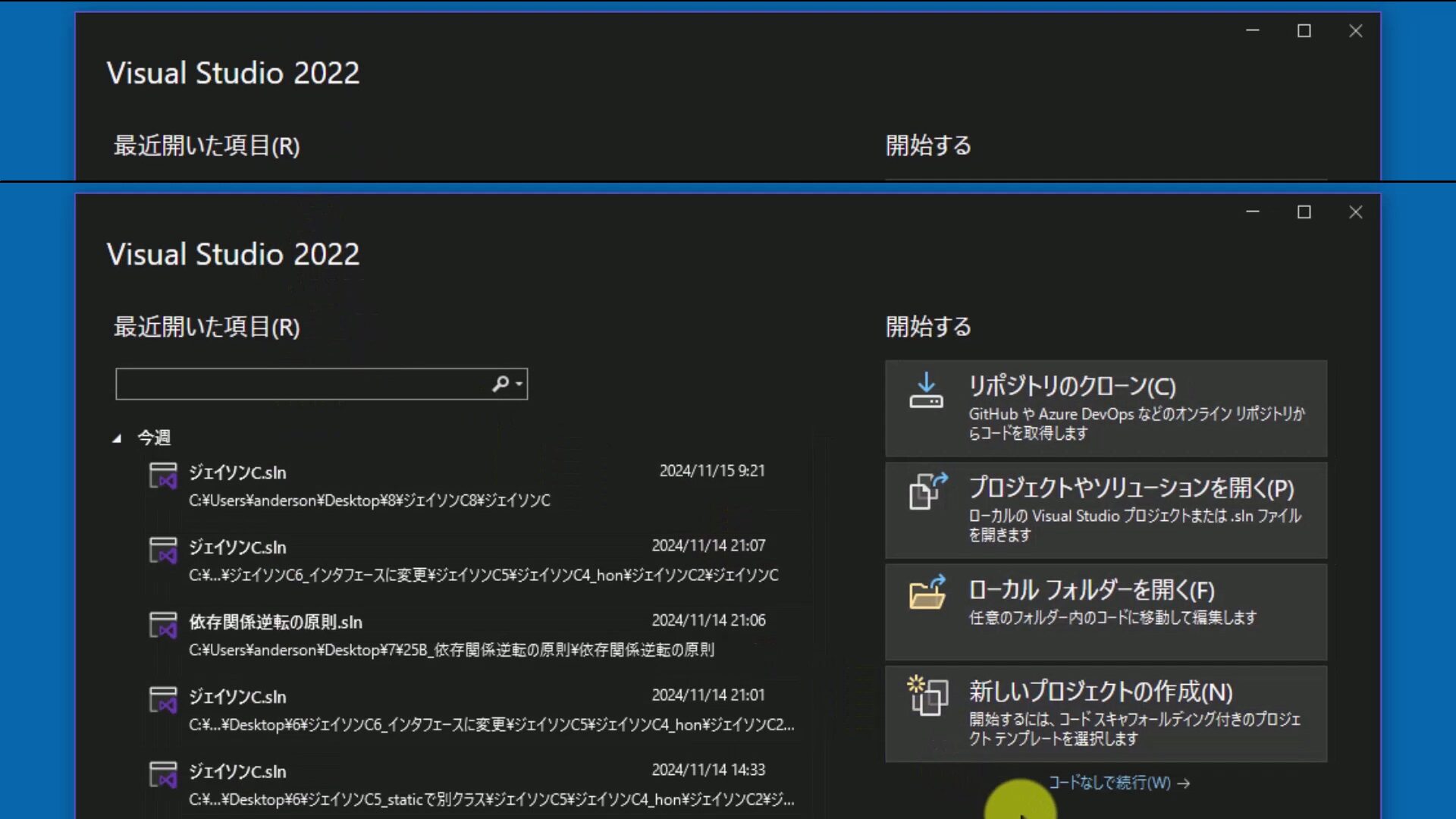Click path C:¥Users¥anderson¥Desktop¥7¥25B_依存関係逆転の原則

[451, 650]
